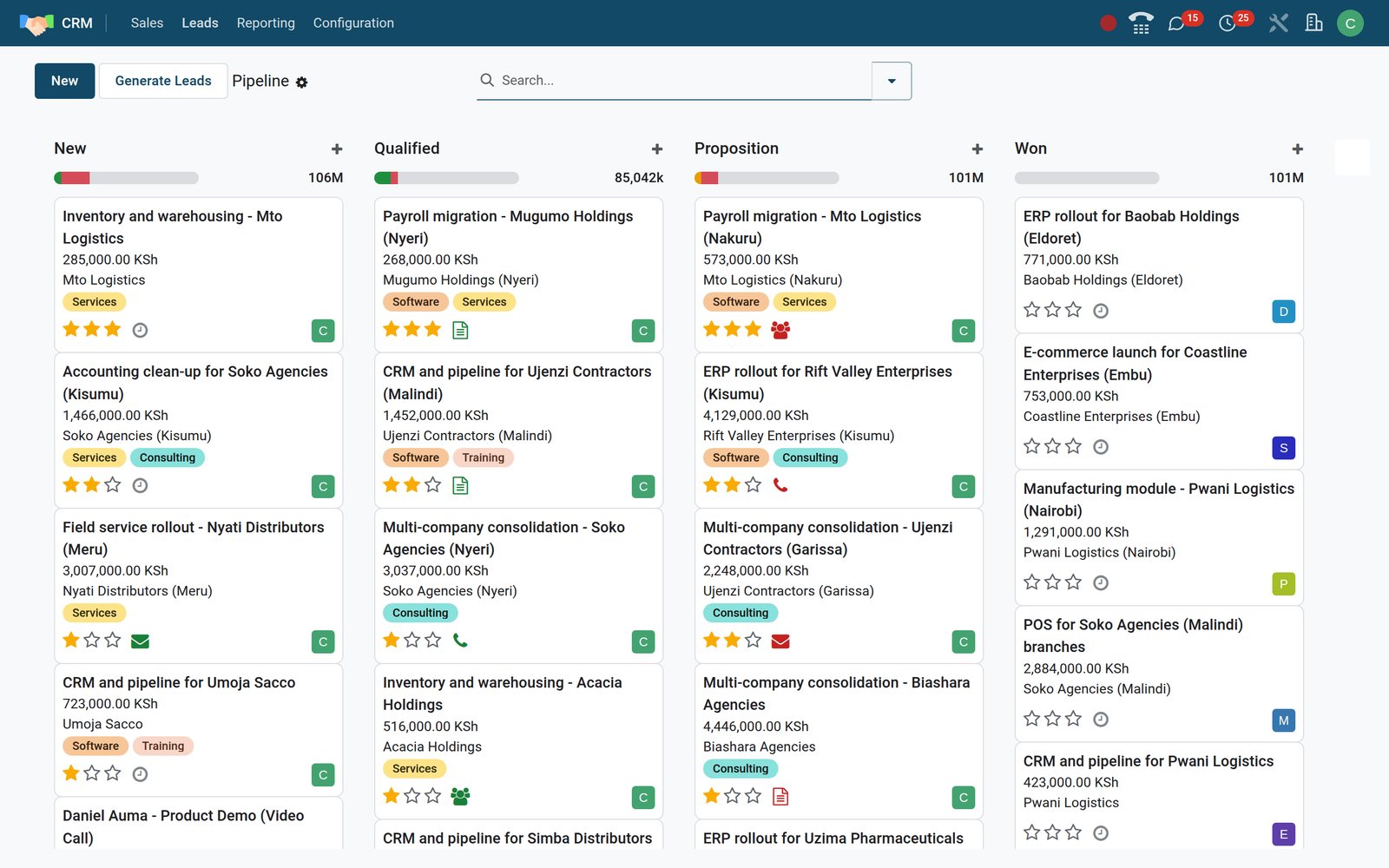Click the red recording indicator icon

[x=1108, y=23]
